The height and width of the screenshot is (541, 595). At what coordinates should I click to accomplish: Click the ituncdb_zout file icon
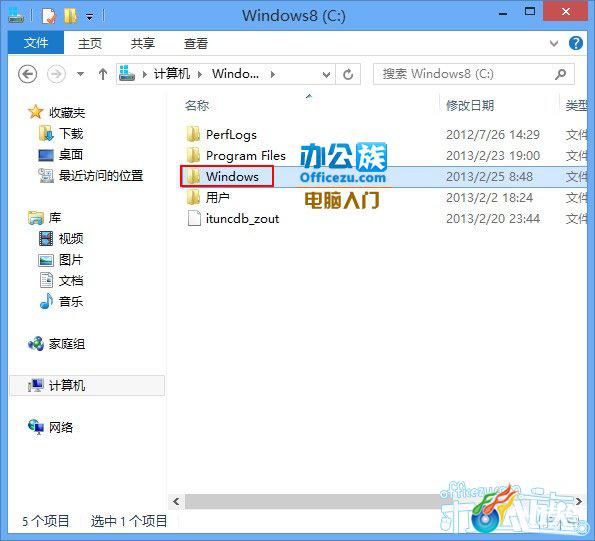coord(194,219)
